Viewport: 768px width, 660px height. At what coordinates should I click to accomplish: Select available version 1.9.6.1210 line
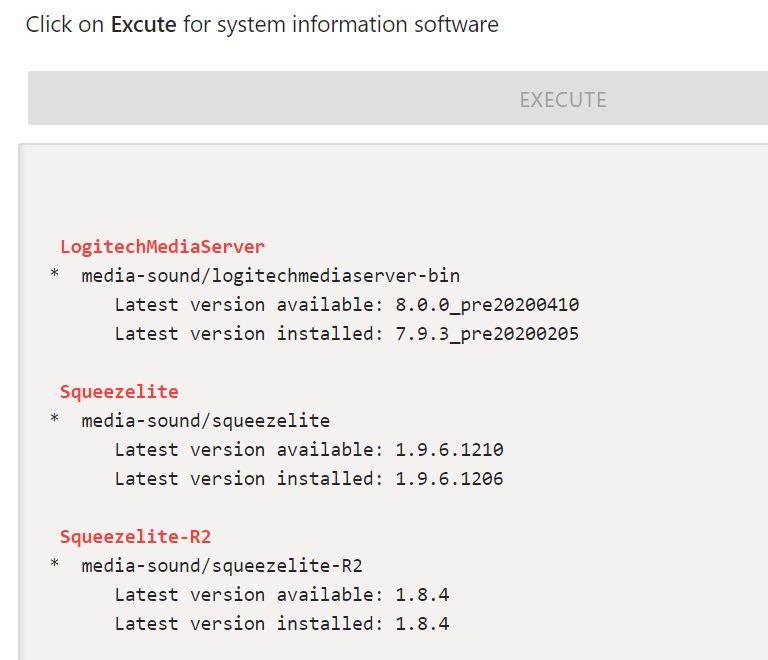pyautogui.click(x=309, y=449)
